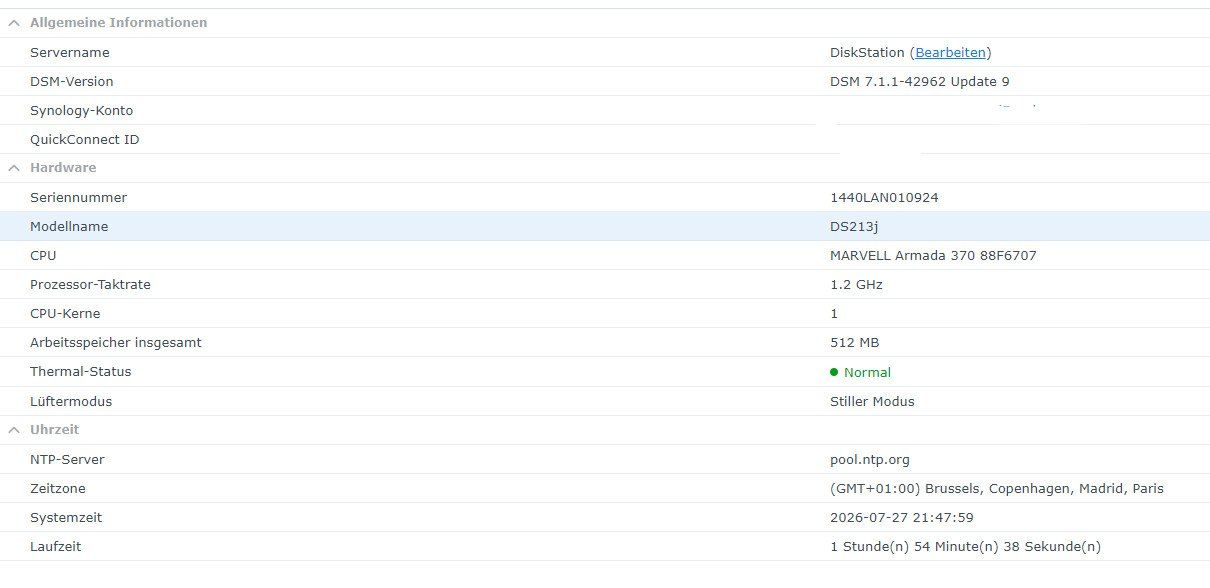This screenshot has width=1210, height=588.
Task: Select the Servername label
Action: (70, 53)
